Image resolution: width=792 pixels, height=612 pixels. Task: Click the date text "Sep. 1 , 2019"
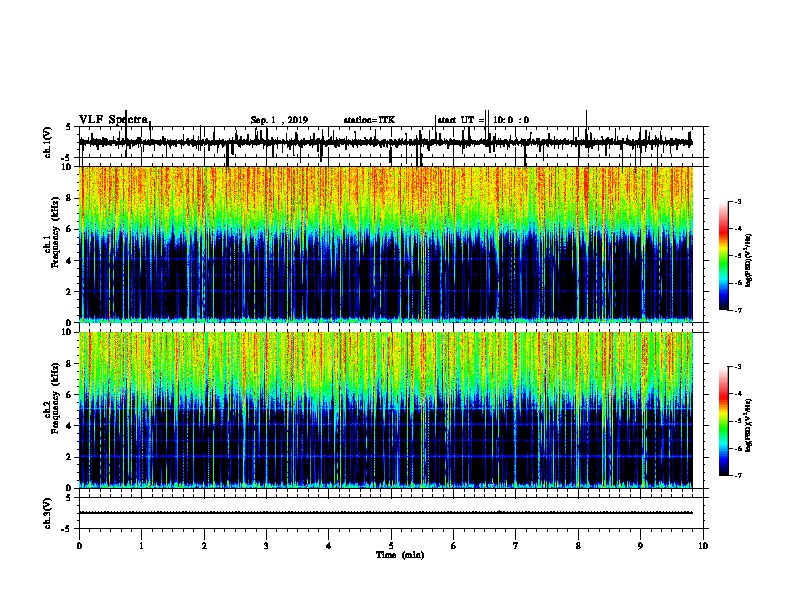279,120
